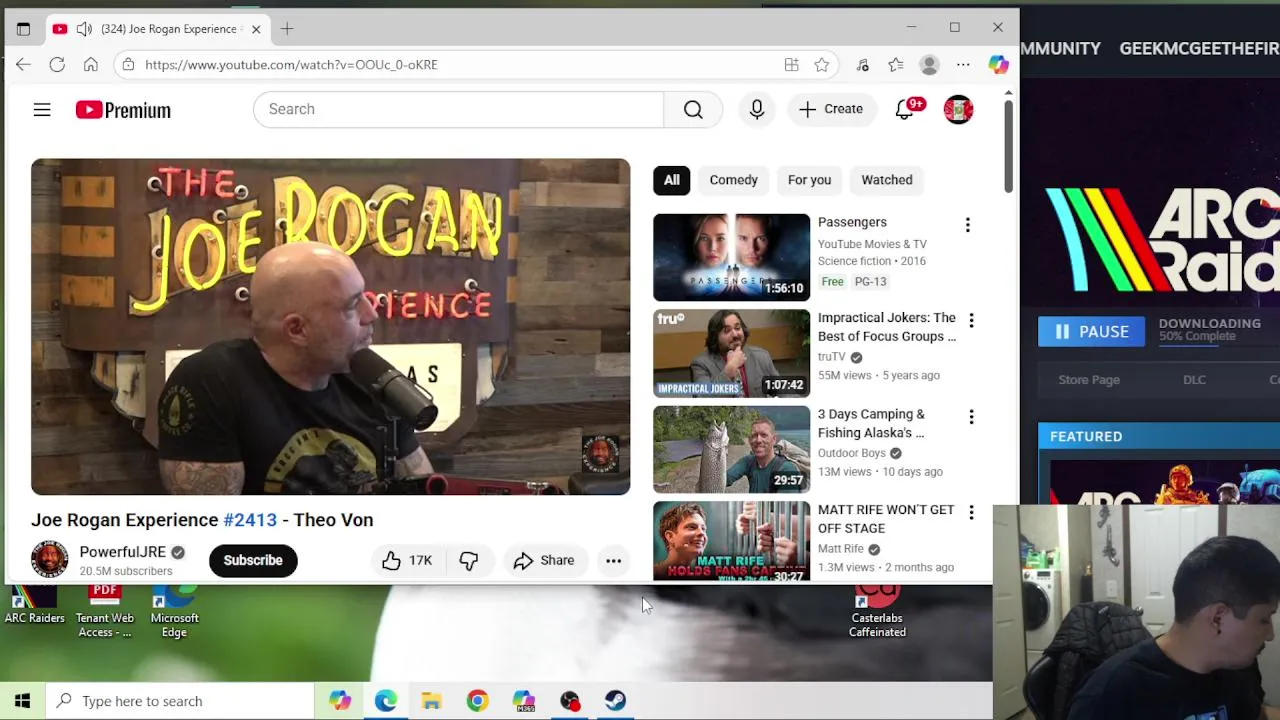Open the YouTube guide hamburger menu
Viewport: 1280px width, 720px height.
pos(42,110)
